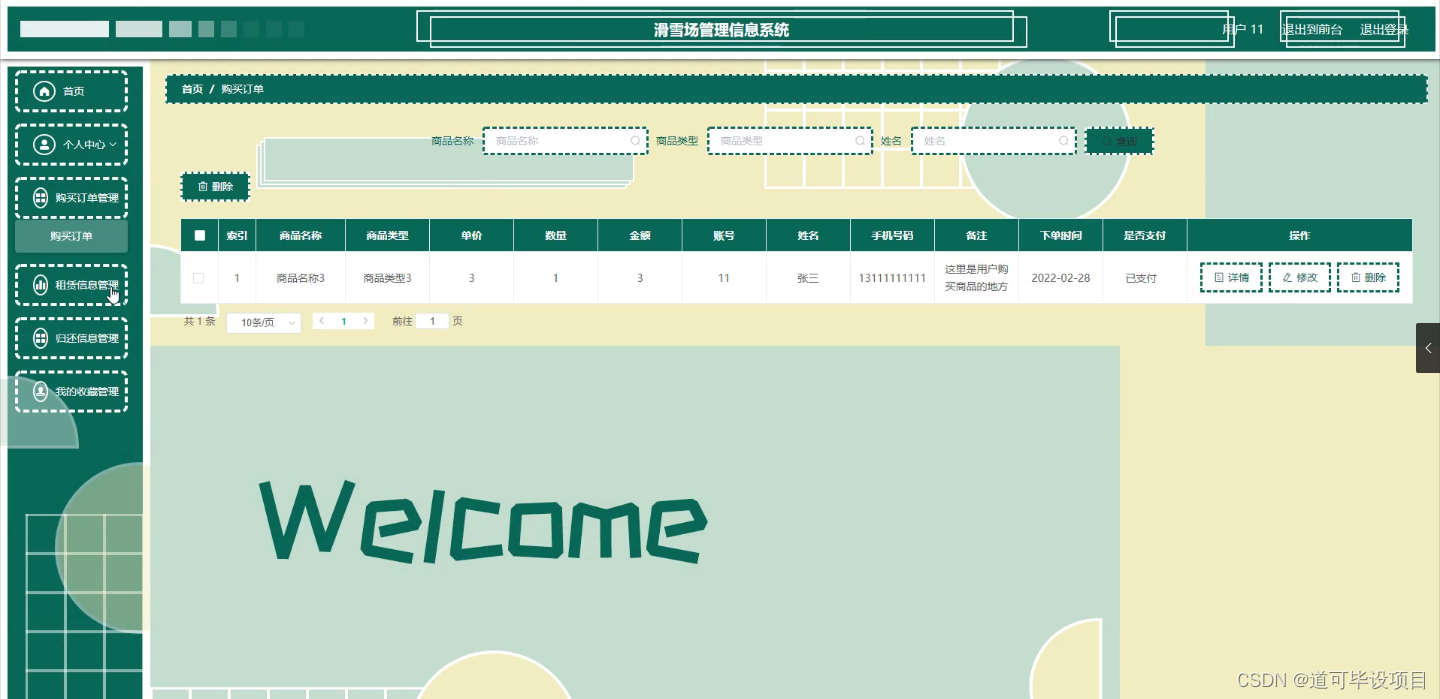Click the collapse arrow tab at right edge
The image size is (1440, 699).
click(x=1428, y=348)
